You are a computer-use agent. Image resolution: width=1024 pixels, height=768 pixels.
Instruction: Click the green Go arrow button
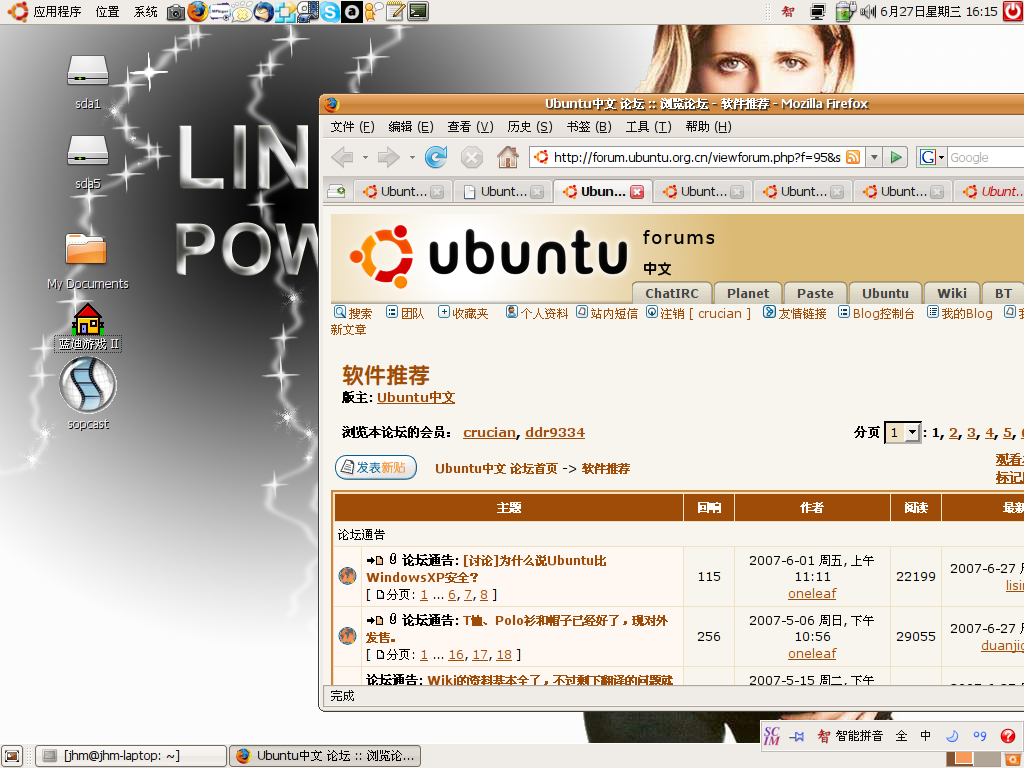point(896,157)
